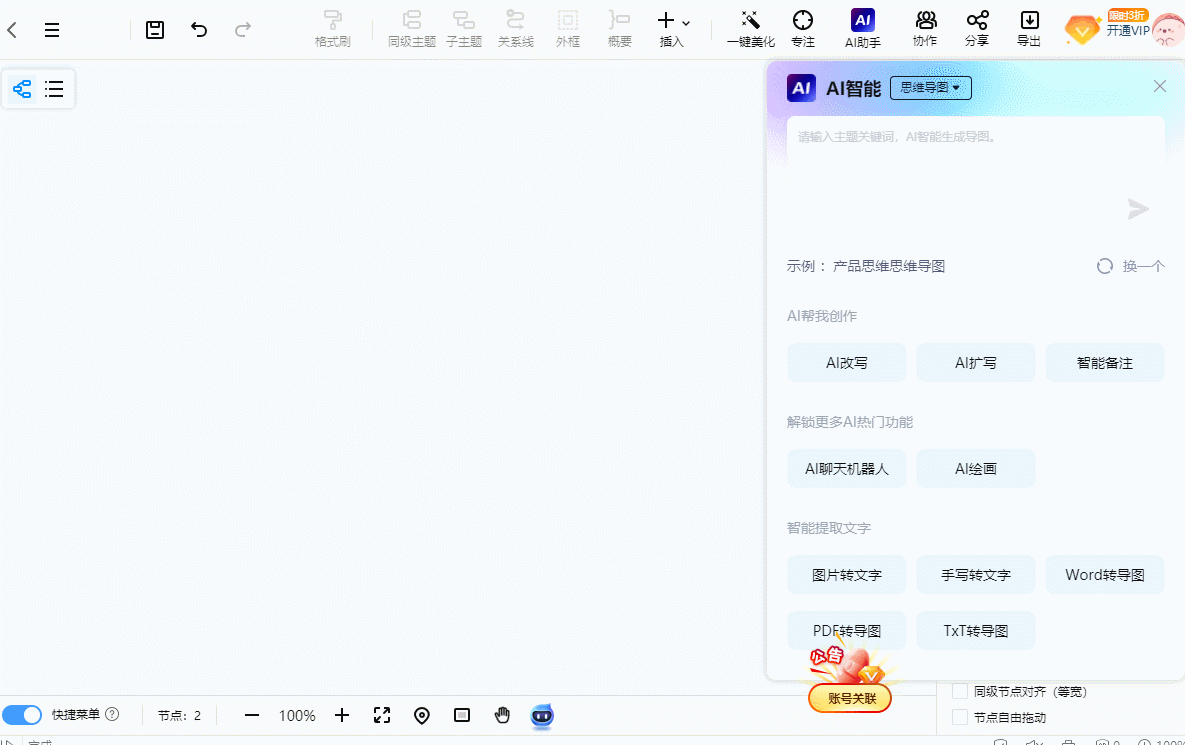The width and height of the screenshot is (1185, 745).
Task: Apply 一键美化 one-click beautify
Action: pos(750,29)
